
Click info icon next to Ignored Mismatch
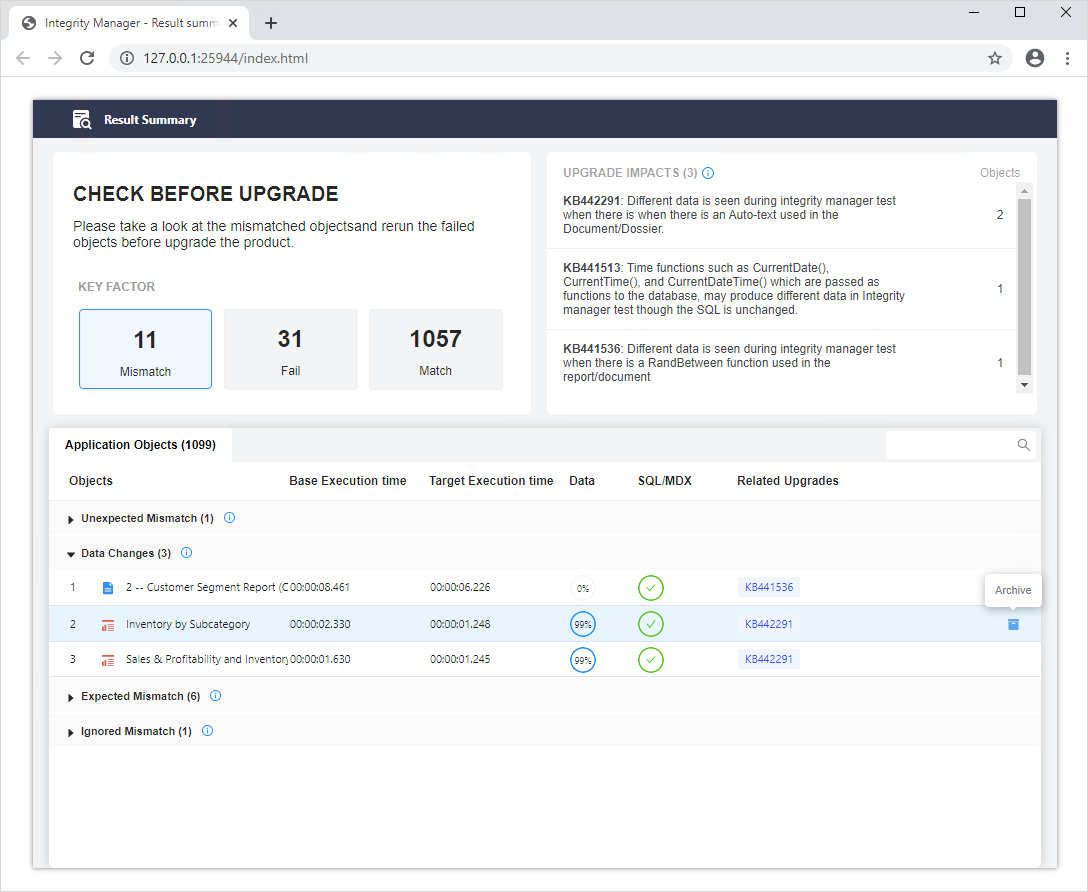click(207, 731)
